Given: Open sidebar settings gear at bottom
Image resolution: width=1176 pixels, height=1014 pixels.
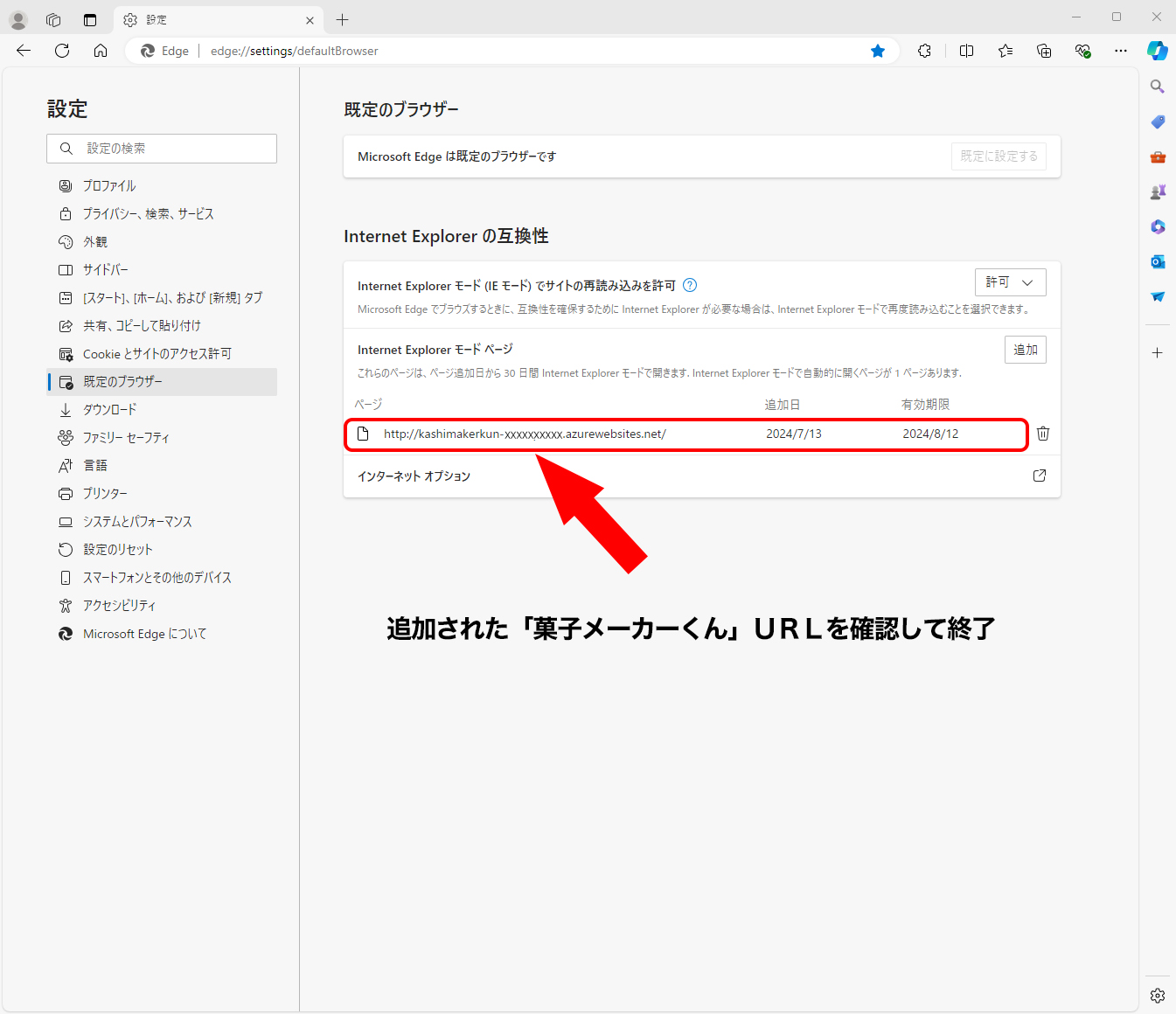Looking at the screenshot, I should (1158, 996).
